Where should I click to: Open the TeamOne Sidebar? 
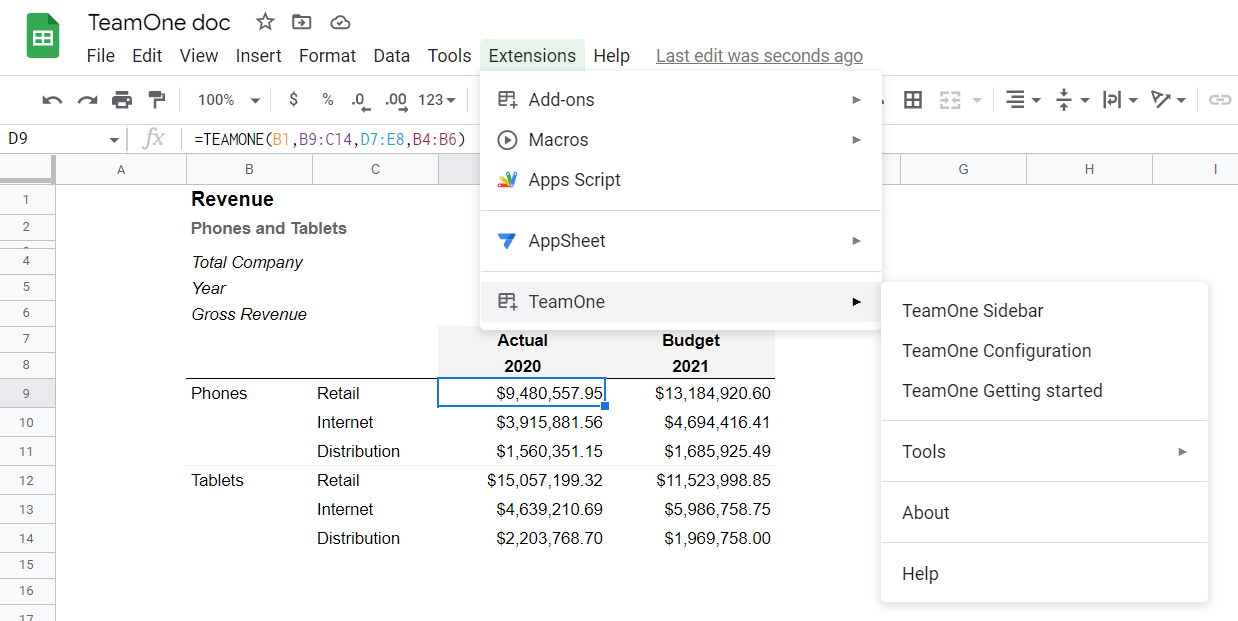1044,311
